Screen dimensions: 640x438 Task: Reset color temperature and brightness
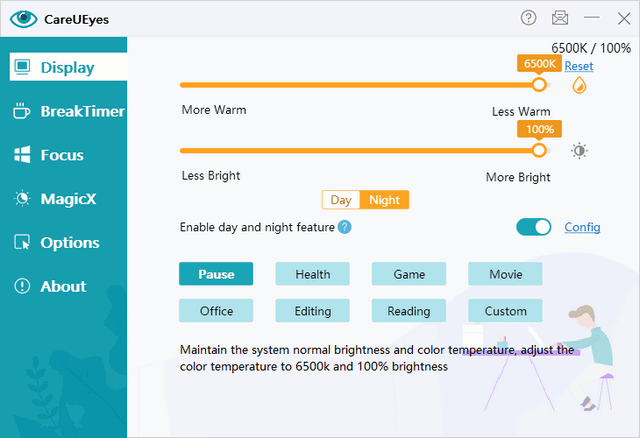click(x=579, y=66)
